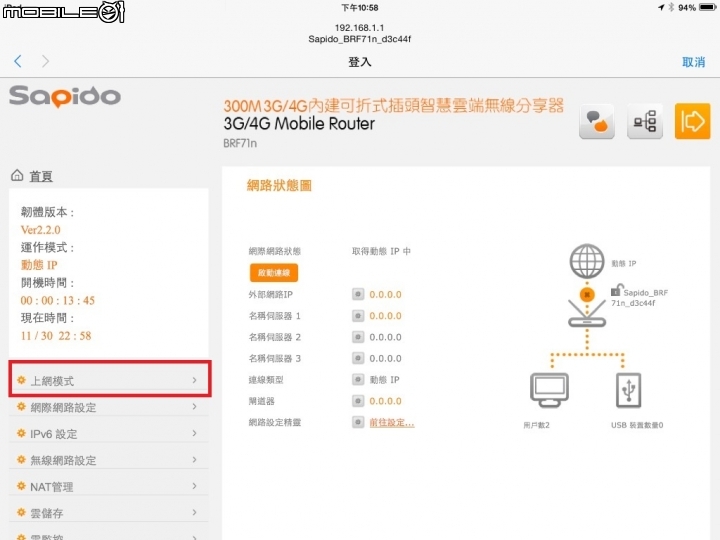The height and width of the screenshot is (540, 720).
Task: Expand chevron beside NAT管理
Action: coord(195,486)
